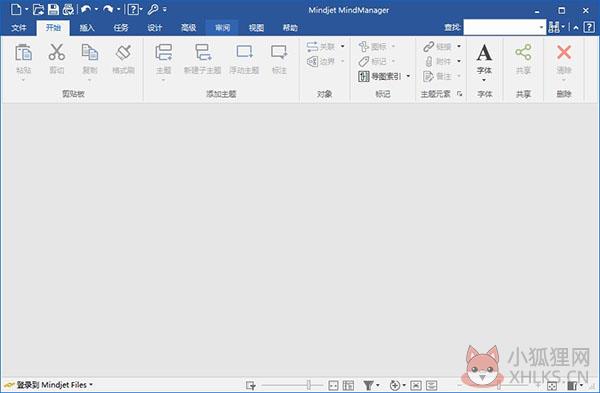The image size is (600, 393).
Task: Select the Home (开始) tab
Action: pos(53,28)
